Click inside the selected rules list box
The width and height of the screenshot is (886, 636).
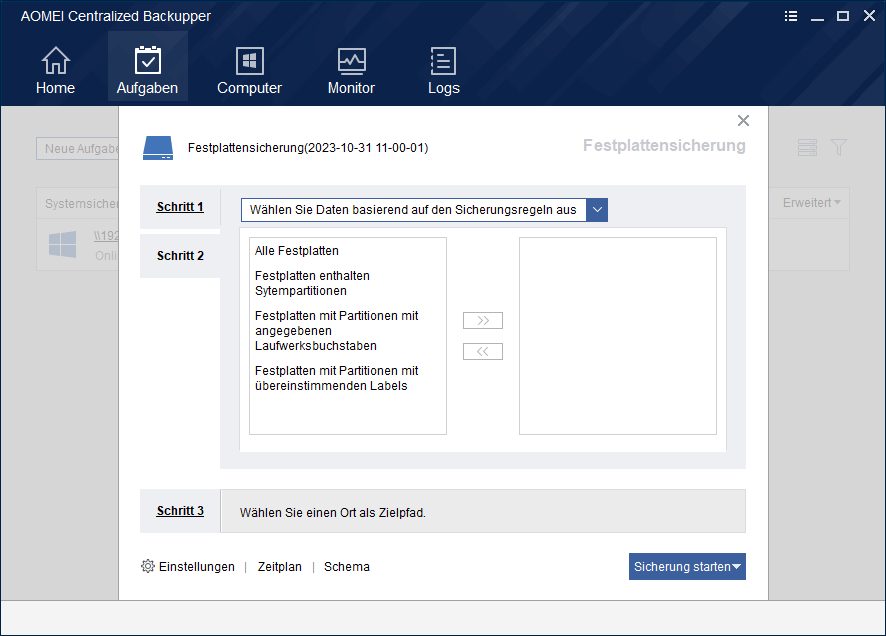(618, 336)
